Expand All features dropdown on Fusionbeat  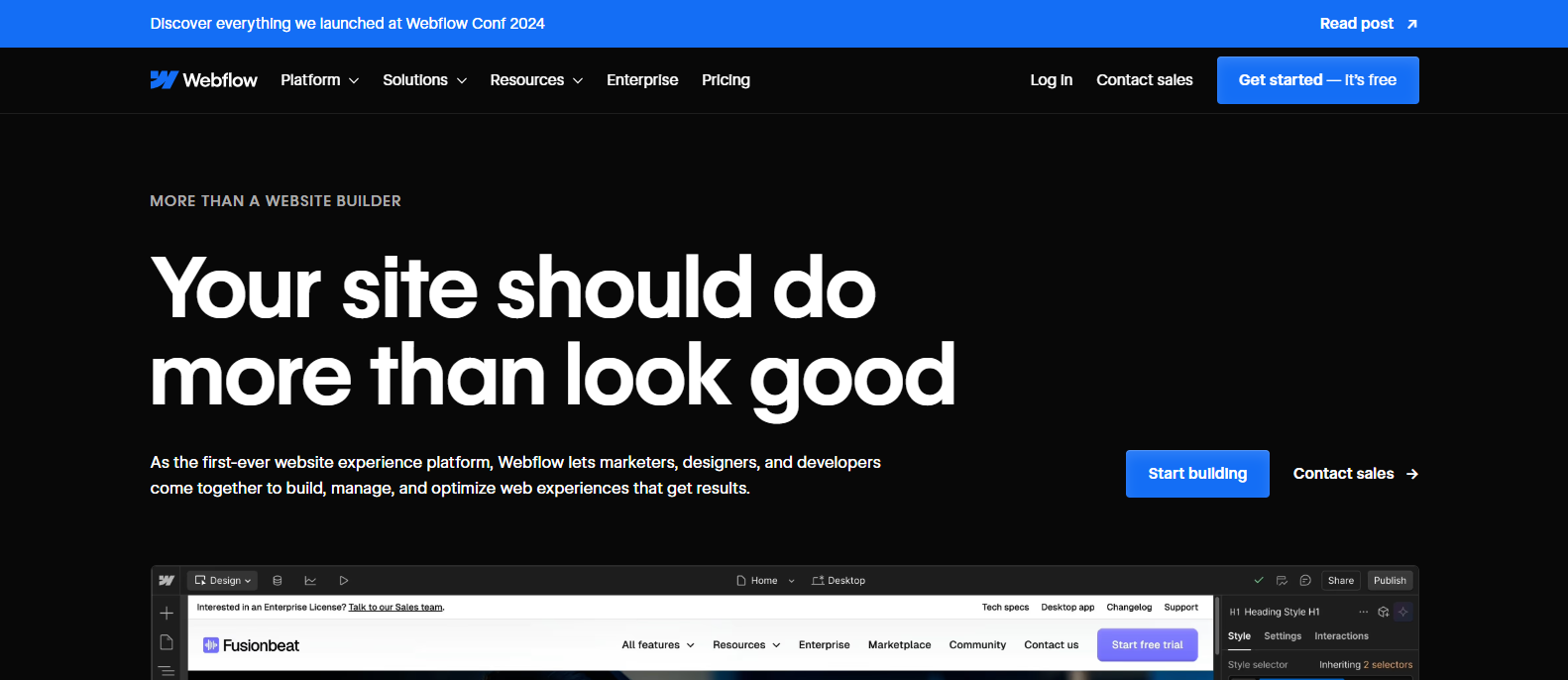click(x=658, y=645)
